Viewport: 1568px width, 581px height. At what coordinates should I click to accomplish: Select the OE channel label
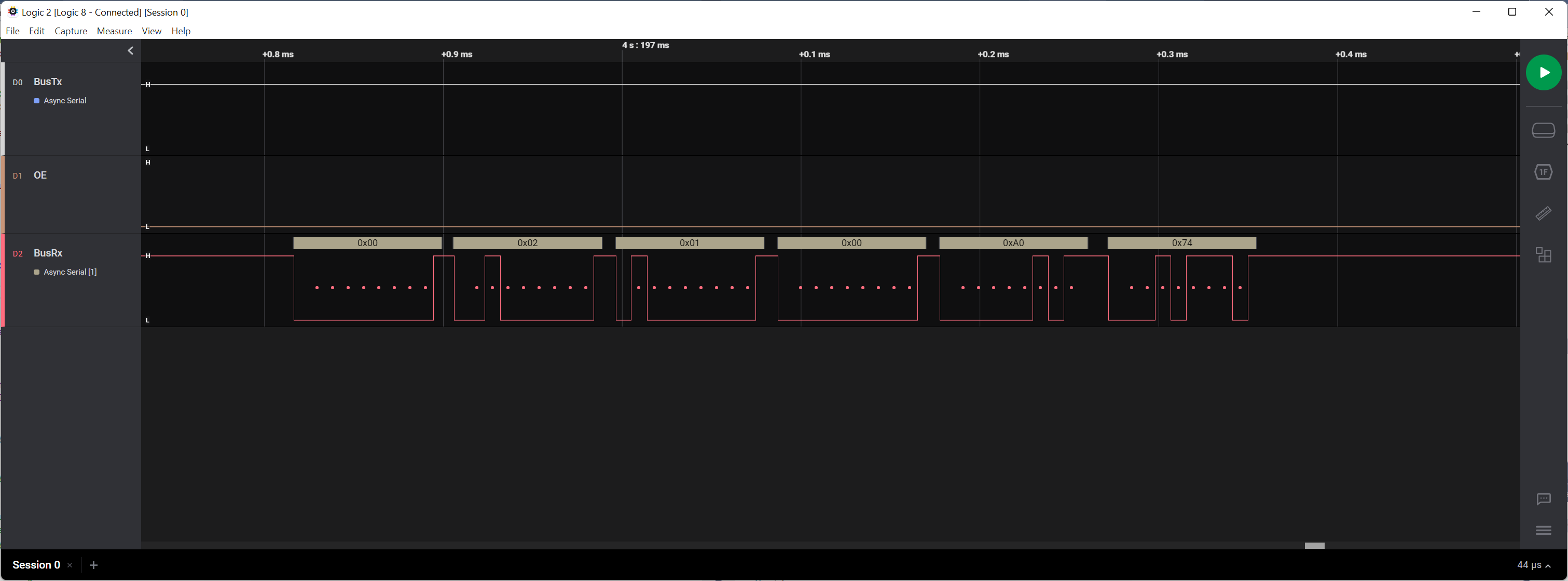[40, 175]
